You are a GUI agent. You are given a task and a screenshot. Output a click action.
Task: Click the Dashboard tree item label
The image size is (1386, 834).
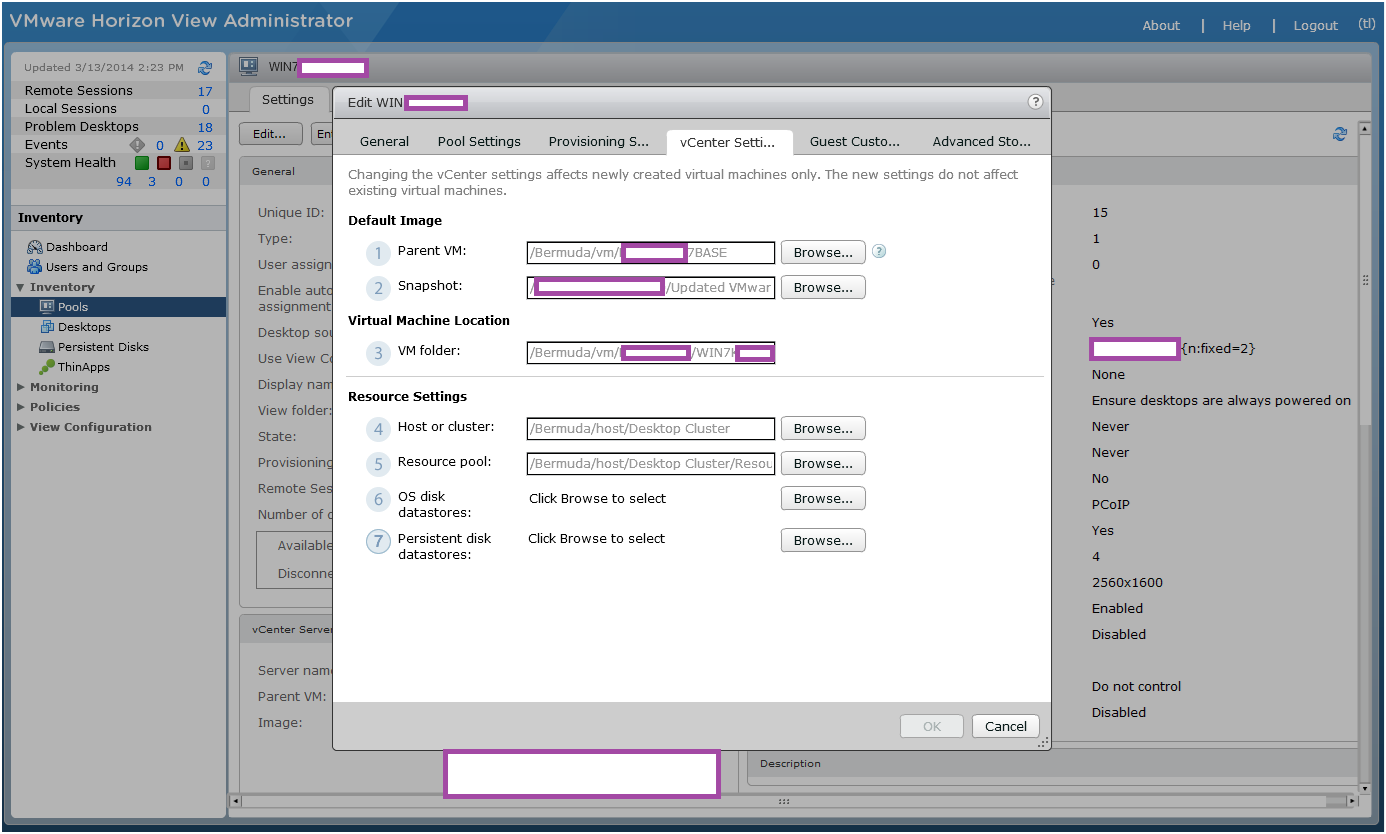(x=76, y=247)
